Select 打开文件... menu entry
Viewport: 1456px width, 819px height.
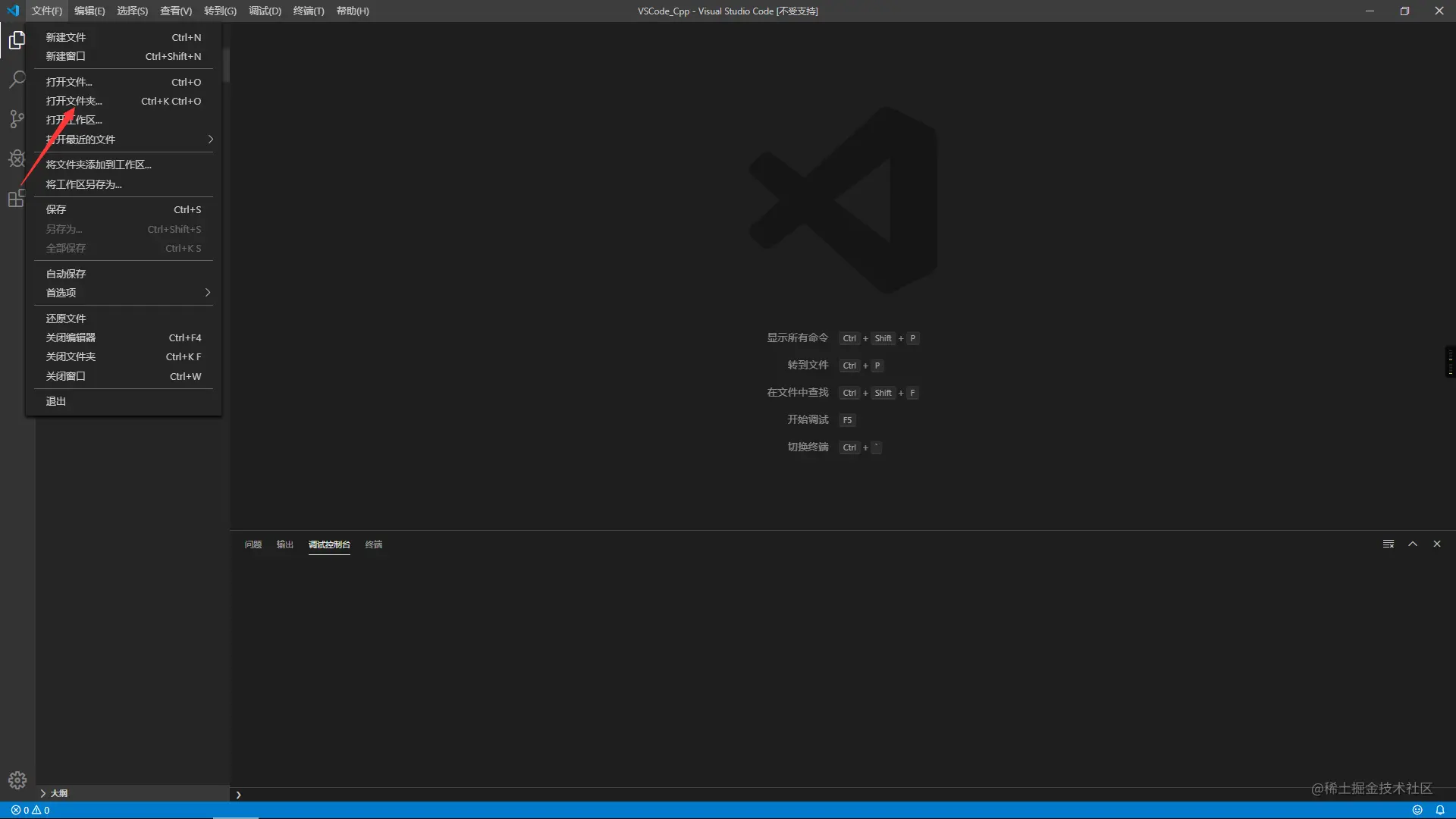pos(124,82)
